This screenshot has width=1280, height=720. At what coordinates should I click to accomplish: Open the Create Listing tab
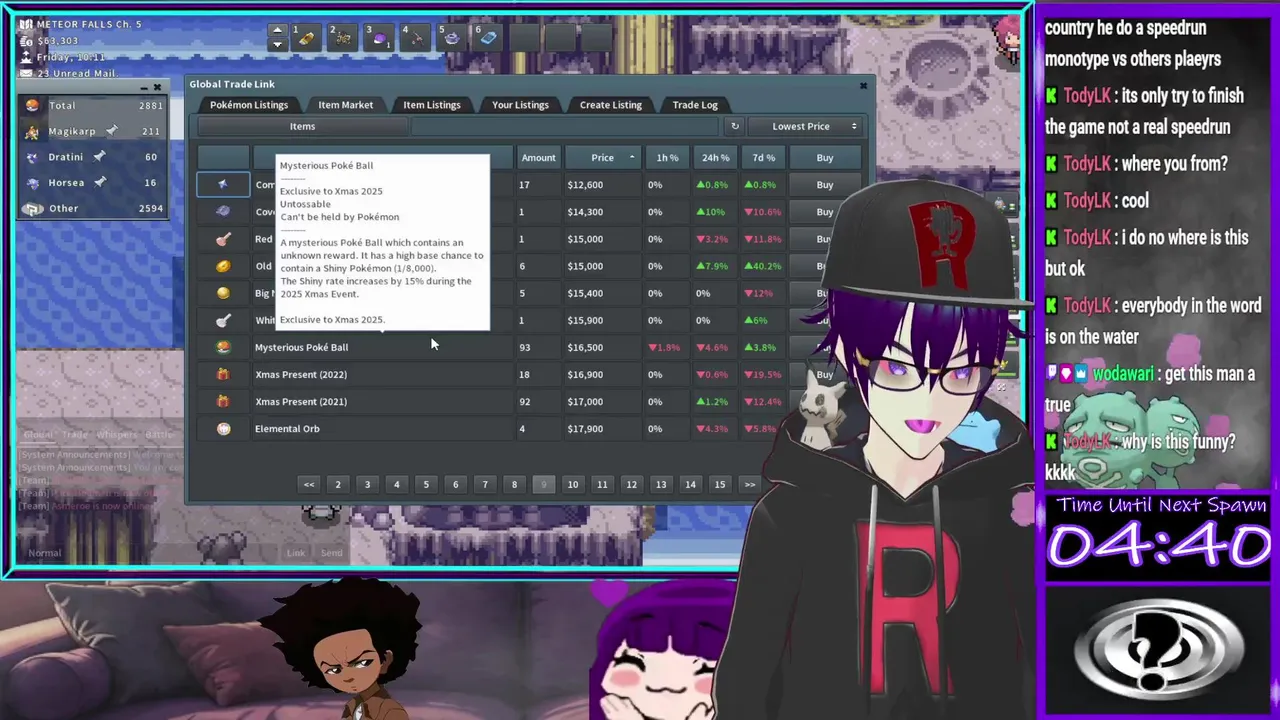coord(611,105)
